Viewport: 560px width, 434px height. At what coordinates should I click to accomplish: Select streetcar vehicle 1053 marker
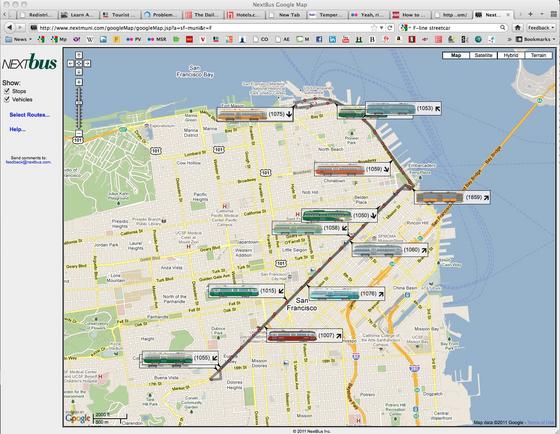[404, 109]
